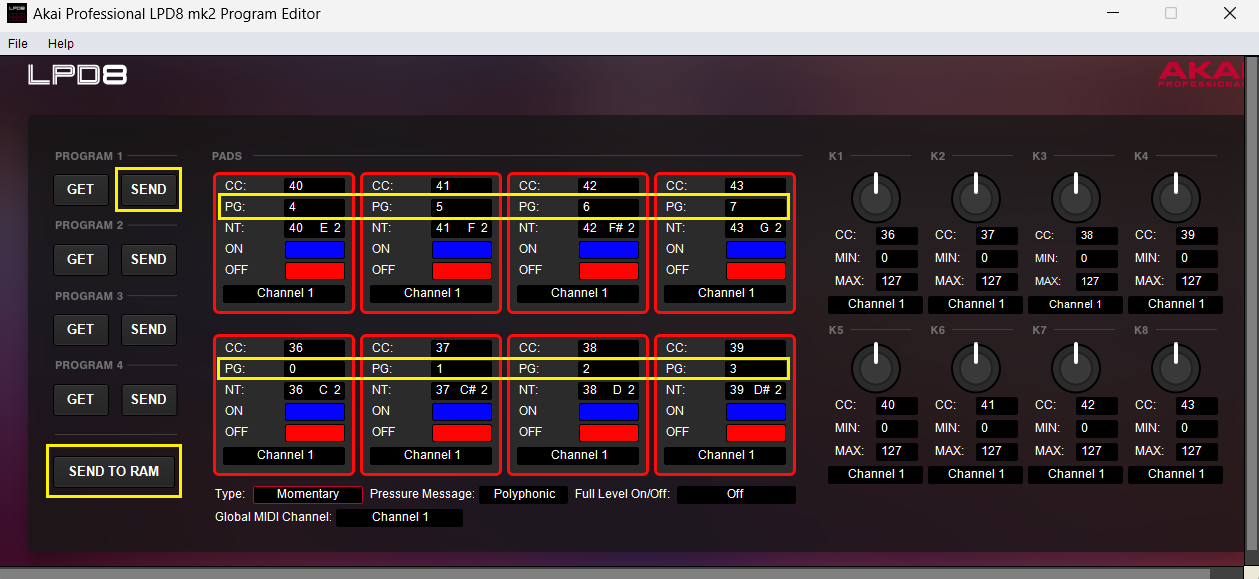Image resolution: width=1259 pixels, height=579 pixels.
Task: Adjust the K7 knob
Action: click(1076, 367)
